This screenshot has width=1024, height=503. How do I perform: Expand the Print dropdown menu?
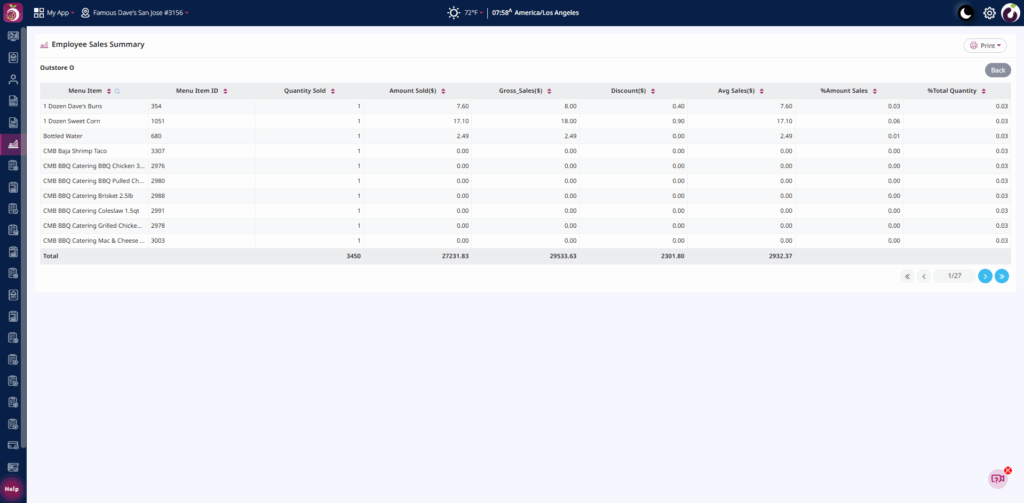(985, 45)
